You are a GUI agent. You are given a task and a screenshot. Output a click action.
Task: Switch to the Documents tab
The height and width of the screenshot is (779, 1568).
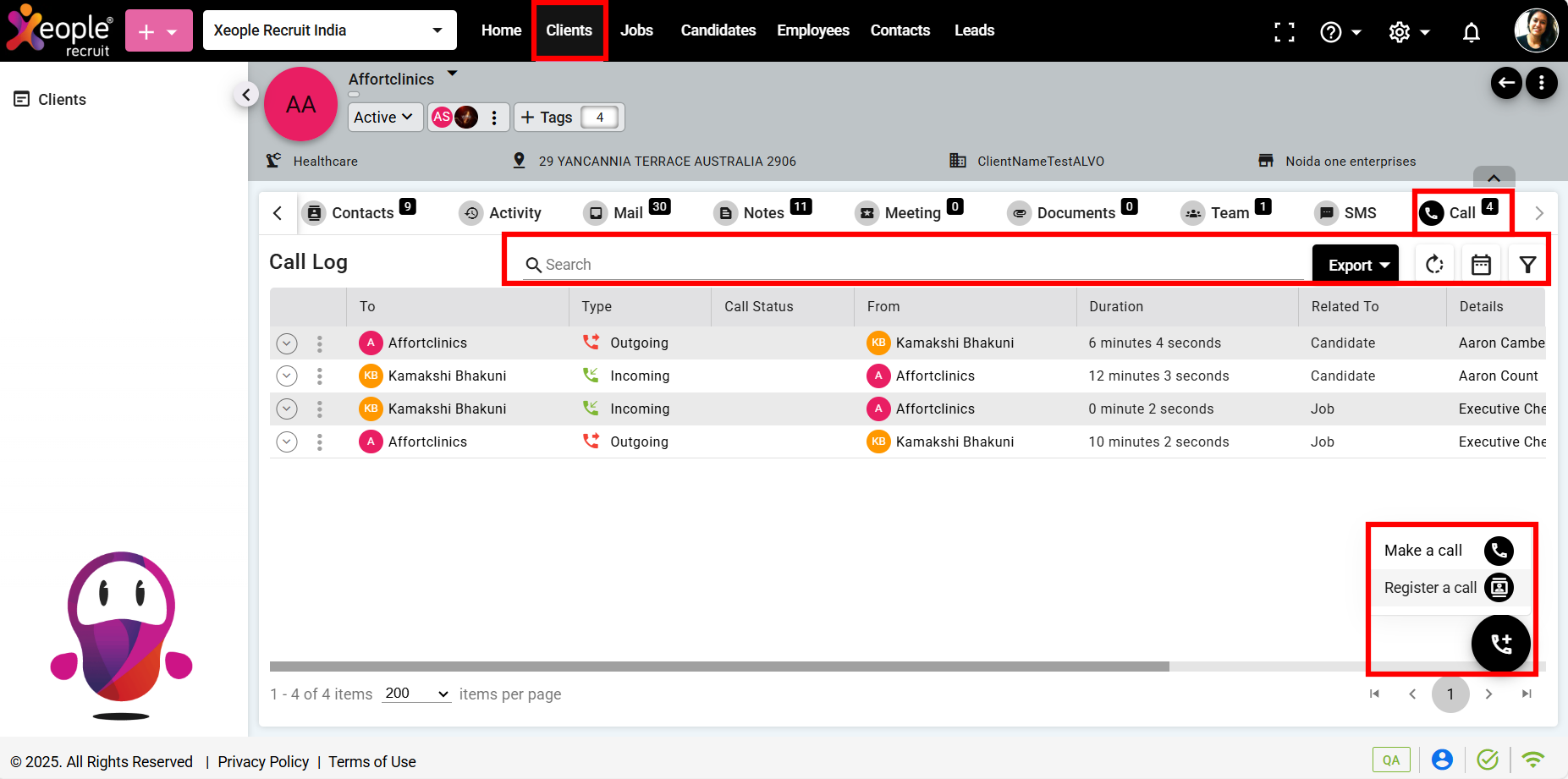[1072, 212]
